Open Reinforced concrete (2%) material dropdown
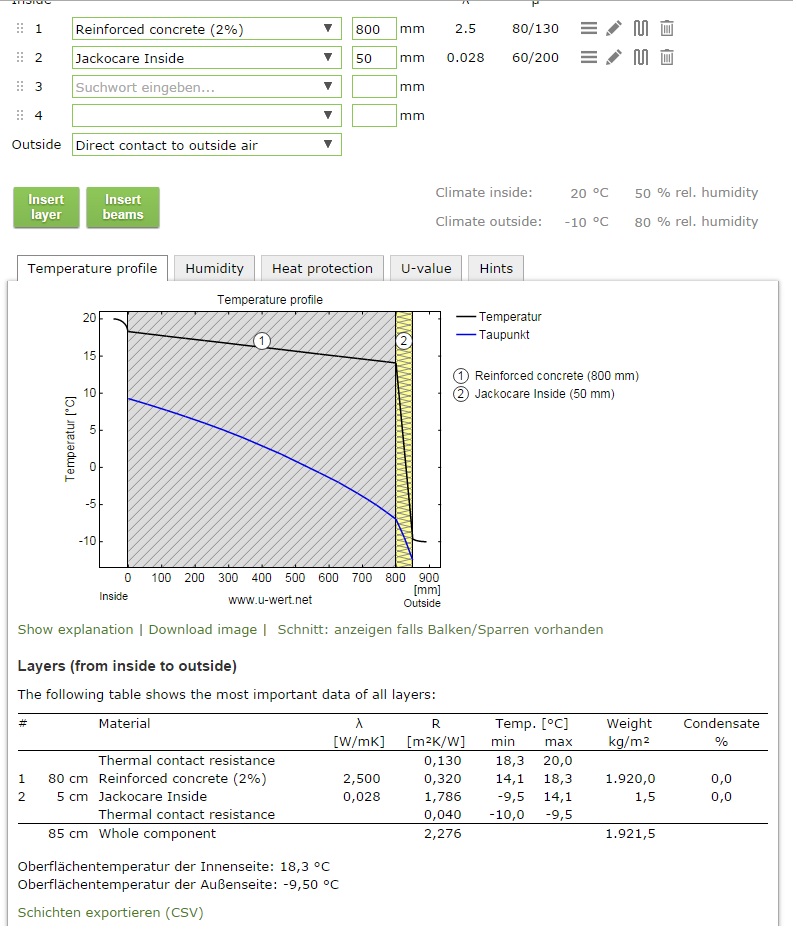Viewport: 797px width, 939px height. click(x=207, y=29)
